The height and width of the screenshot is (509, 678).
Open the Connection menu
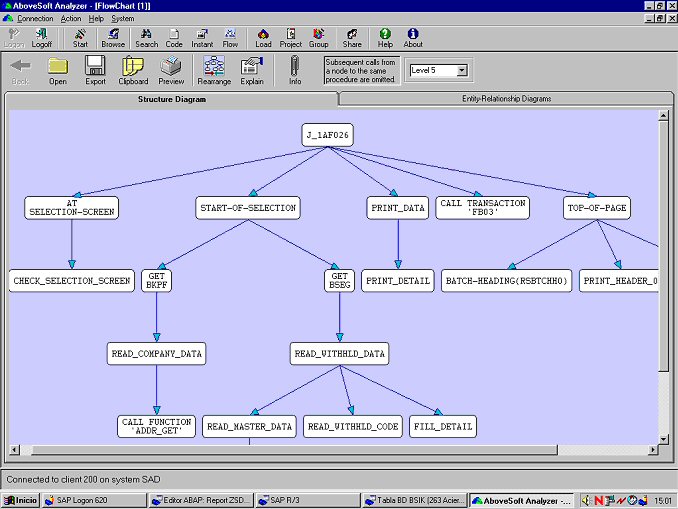coord(35,18)
